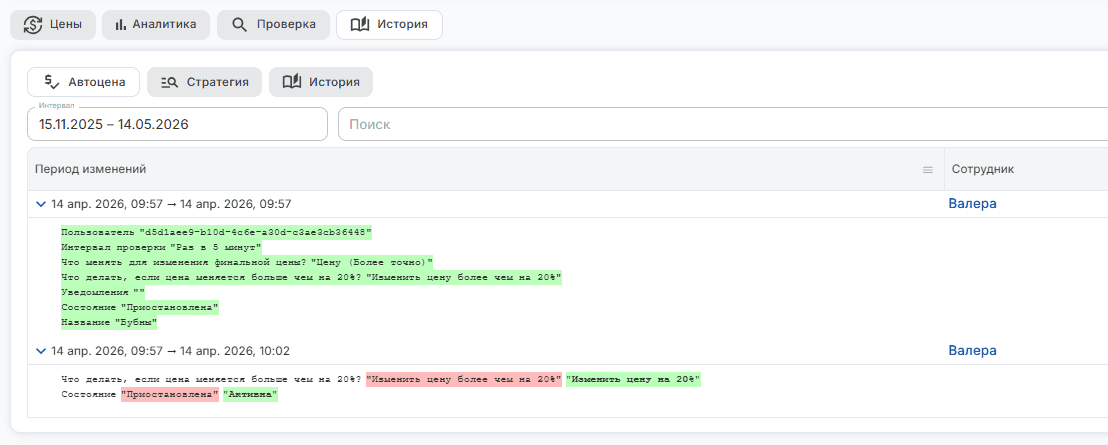Viewport: 1108px width, 445px height.
Task: Open Валера link in the first row
Action: (x=972, y=204)
